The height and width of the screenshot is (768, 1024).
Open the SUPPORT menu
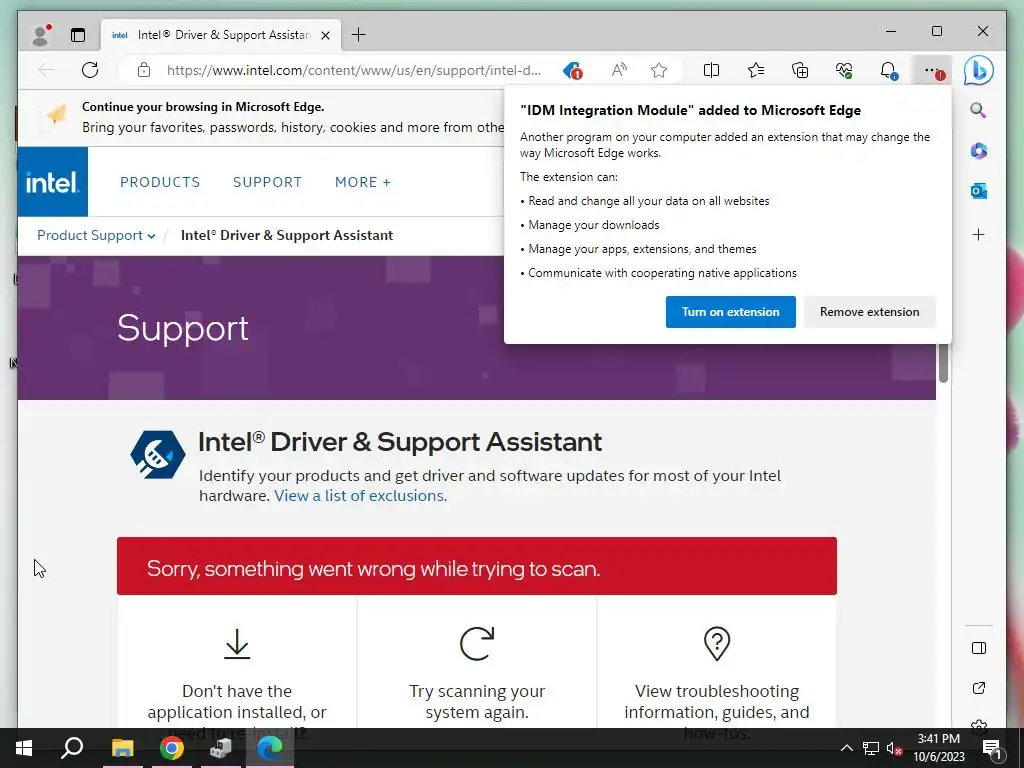[267, 182]
